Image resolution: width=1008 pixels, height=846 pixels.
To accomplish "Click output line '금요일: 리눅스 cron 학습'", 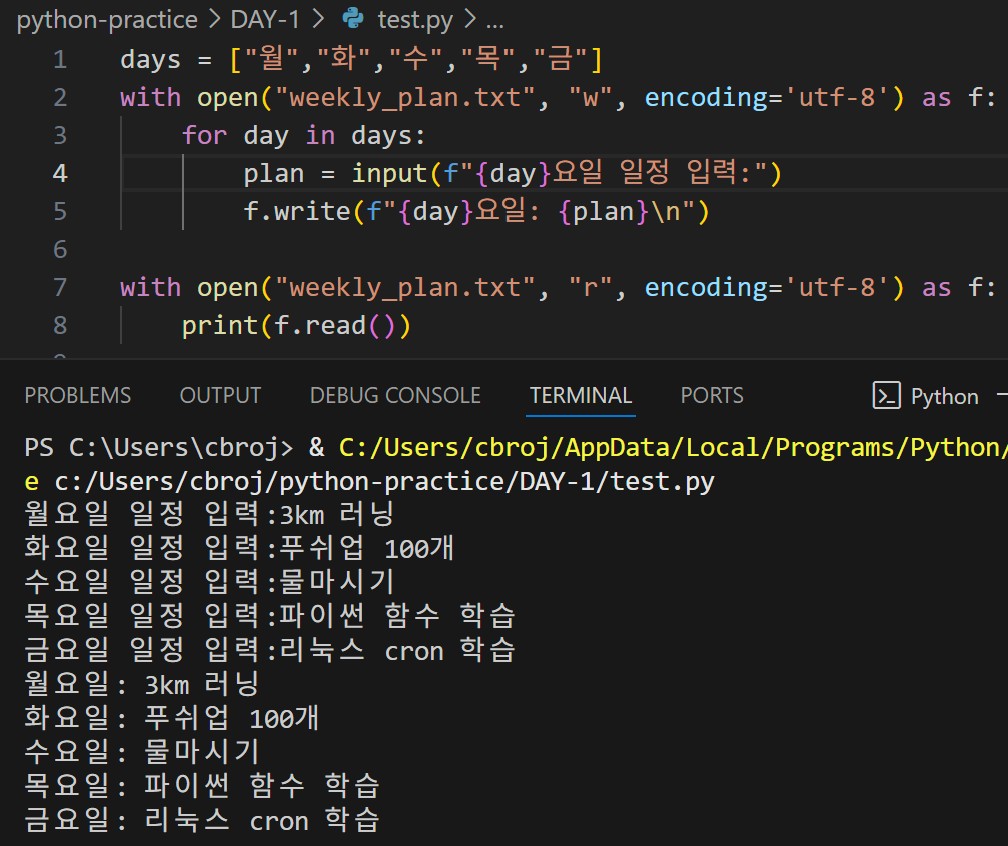I will (x=202, y=820).
